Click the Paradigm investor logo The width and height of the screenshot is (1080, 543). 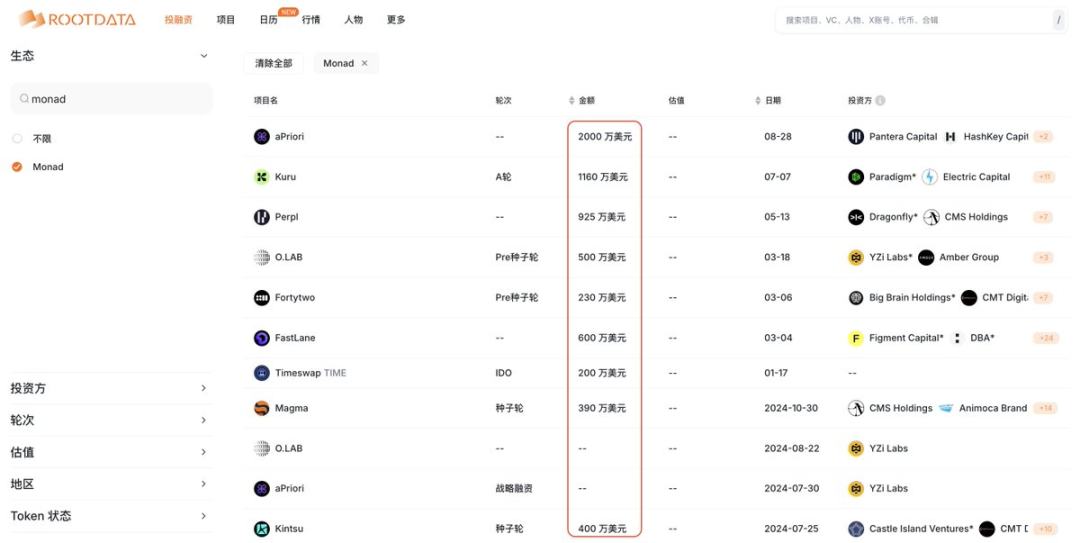tap(856, 177)
